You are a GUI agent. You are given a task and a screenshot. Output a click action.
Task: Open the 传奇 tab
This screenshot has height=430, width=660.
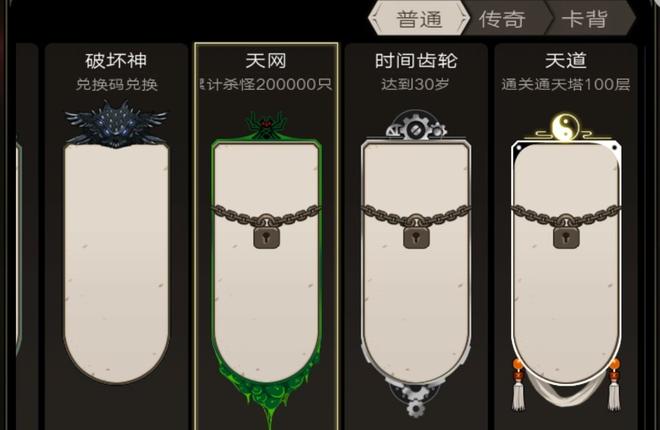pos(502,19)
